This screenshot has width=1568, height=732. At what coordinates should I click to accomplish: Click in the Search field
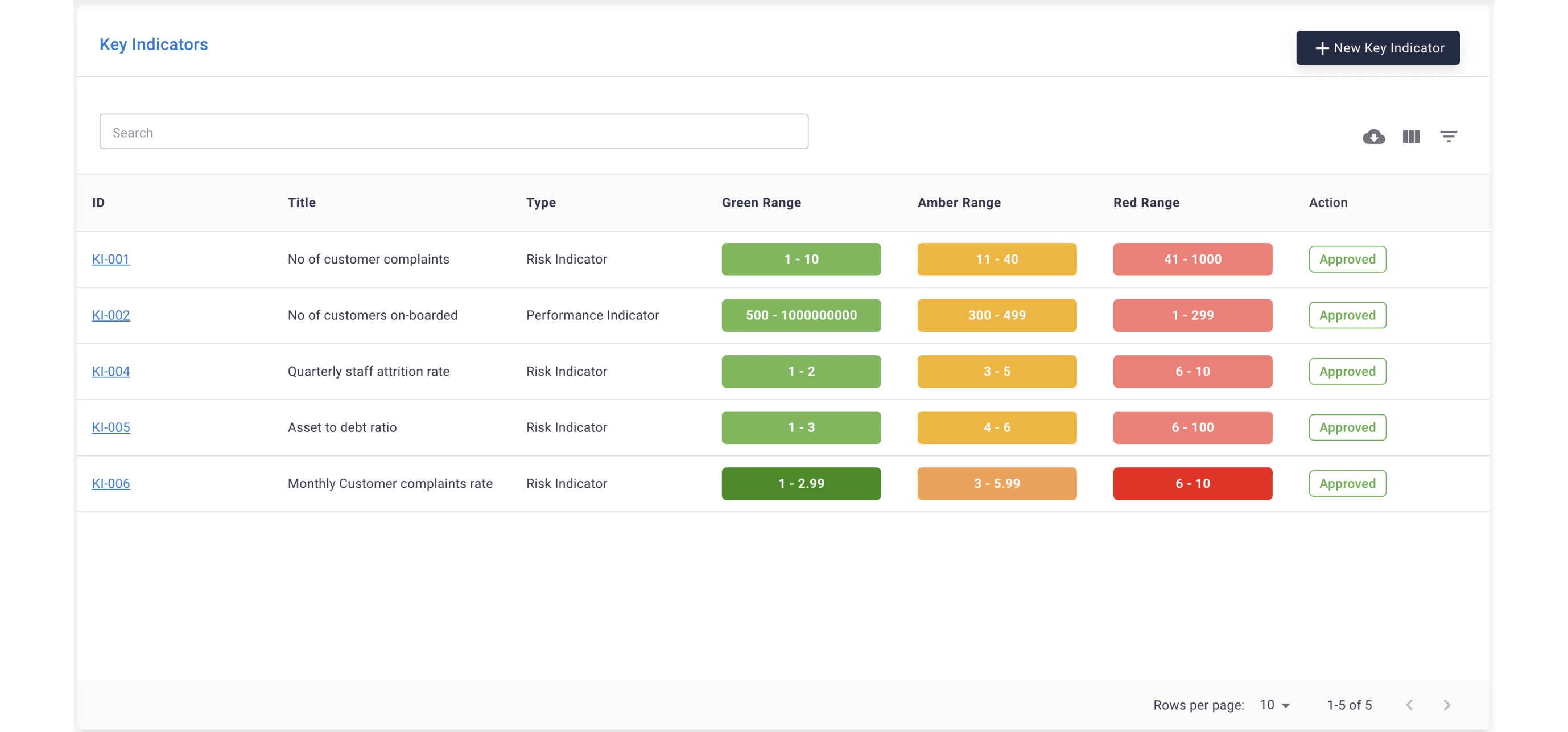tap(453, 132)
